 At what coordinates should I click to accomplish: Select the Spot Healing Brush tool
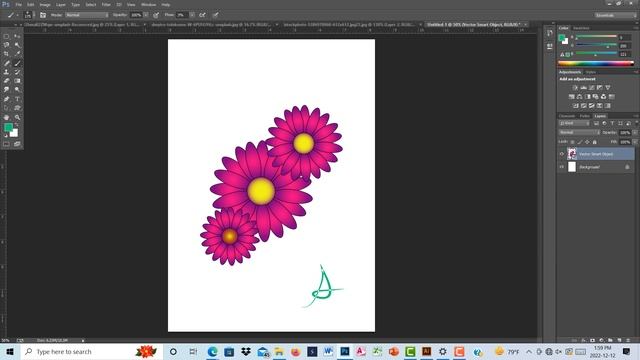click(x=6, y=63)
